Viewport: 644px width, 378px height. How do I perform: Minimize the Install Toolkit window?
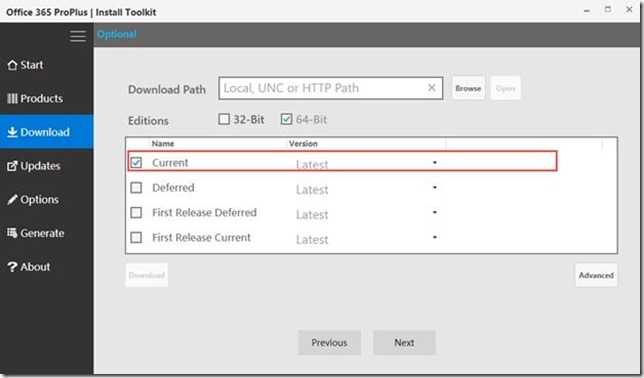click(587, 10)
